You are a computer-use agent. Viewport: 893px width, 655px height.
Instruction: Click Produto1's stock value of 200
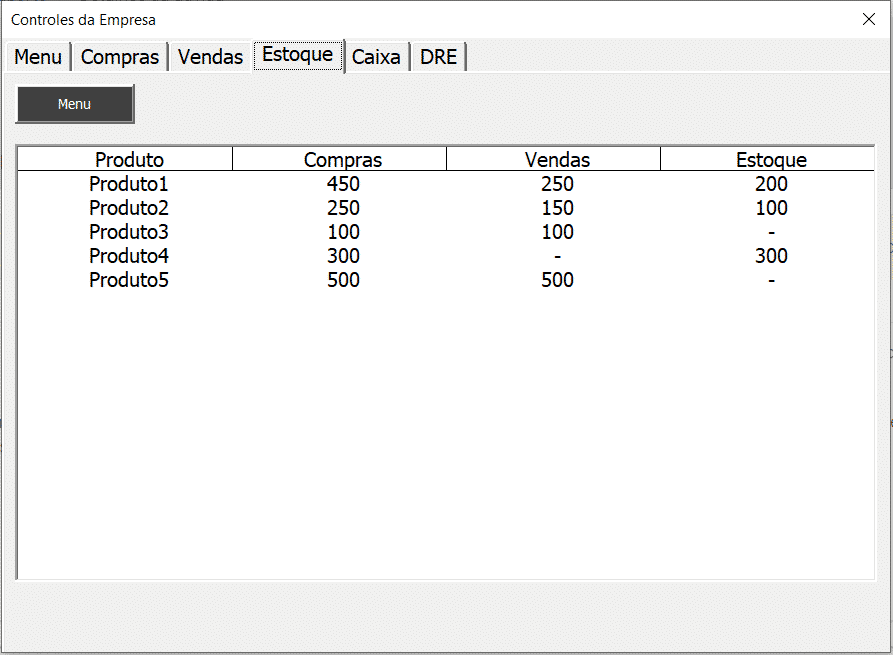[770, 184]
